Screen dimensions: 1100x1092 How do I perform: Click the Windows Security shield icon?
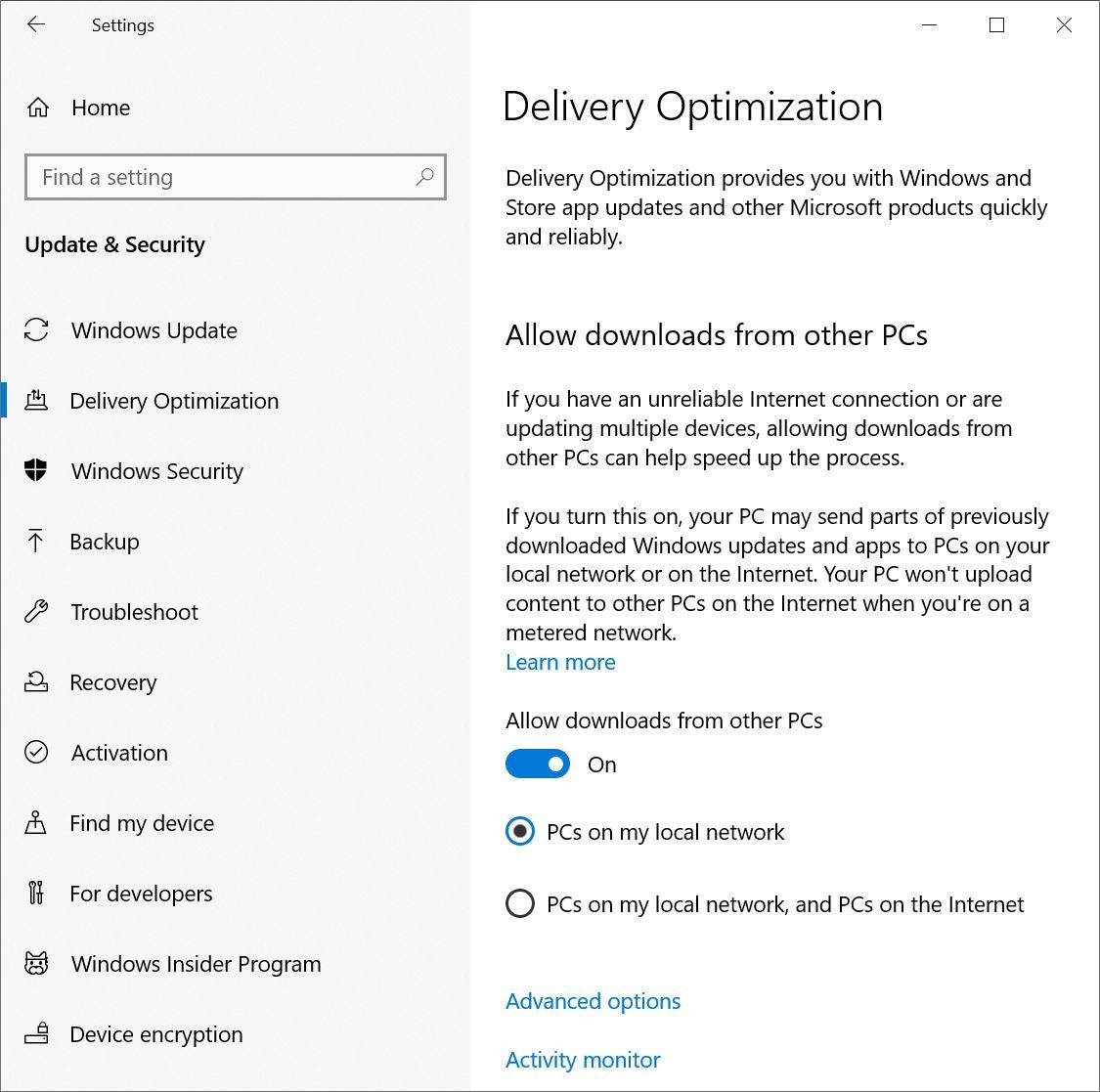click(x=37, y=471)
